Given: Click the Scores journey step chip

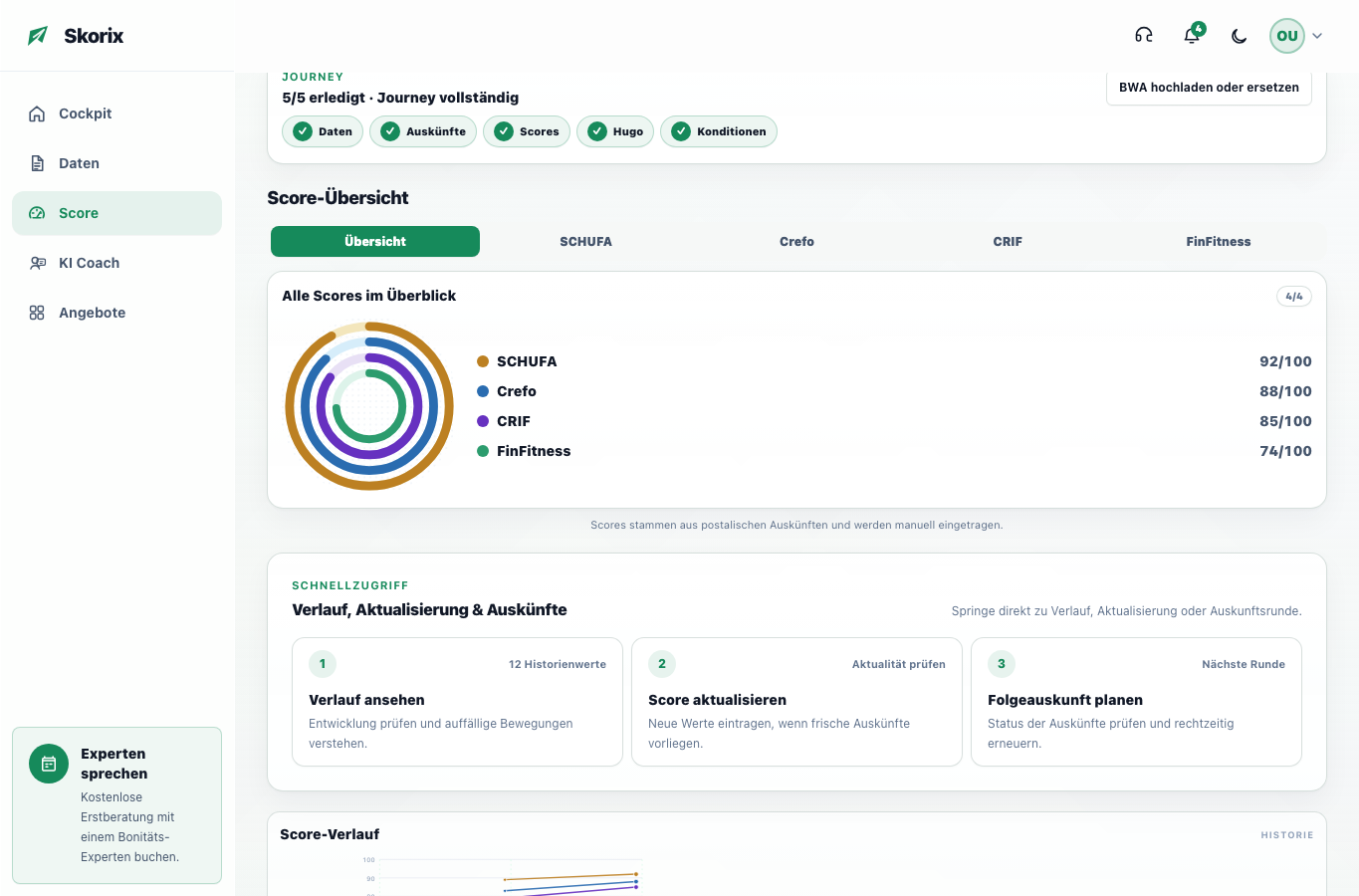Looking at the screenshot, I should (527, 131).
